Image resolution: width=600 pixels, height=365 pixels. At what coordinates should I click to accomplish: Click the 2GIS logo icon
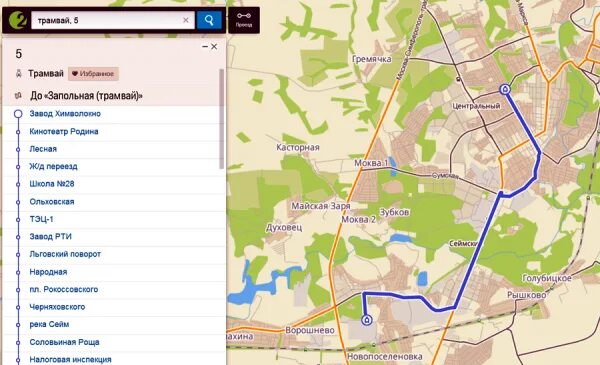click(x=17, y=20)
